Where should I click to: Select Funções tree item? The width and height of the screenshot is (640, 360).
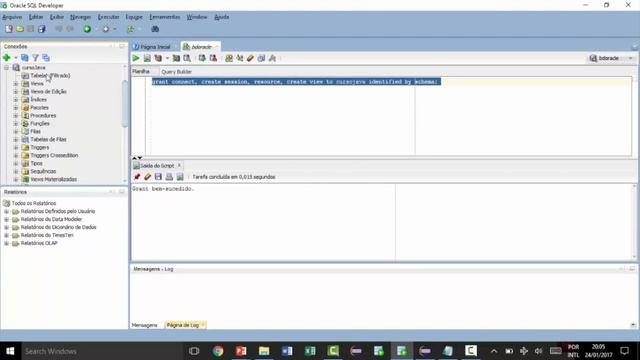(x=40, y=123)
